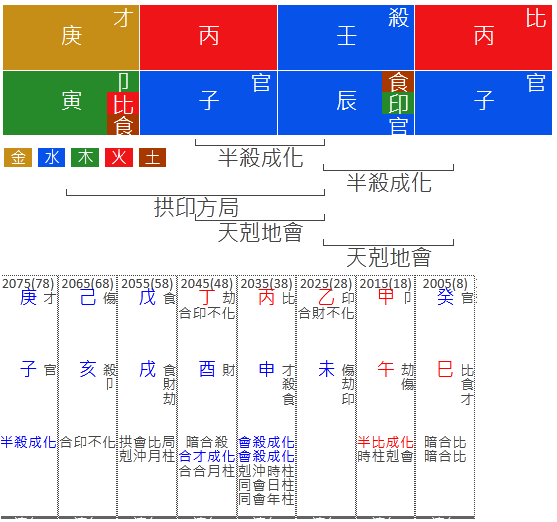Click the red 比 hidden stem in 寅 cell
Screen dimensions: 557x522
(x=123, y=103)
